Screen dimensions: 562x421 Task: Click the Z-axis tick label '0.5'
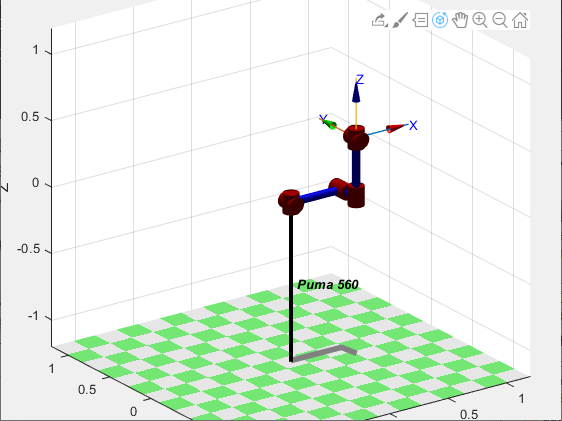click(31, 117)
